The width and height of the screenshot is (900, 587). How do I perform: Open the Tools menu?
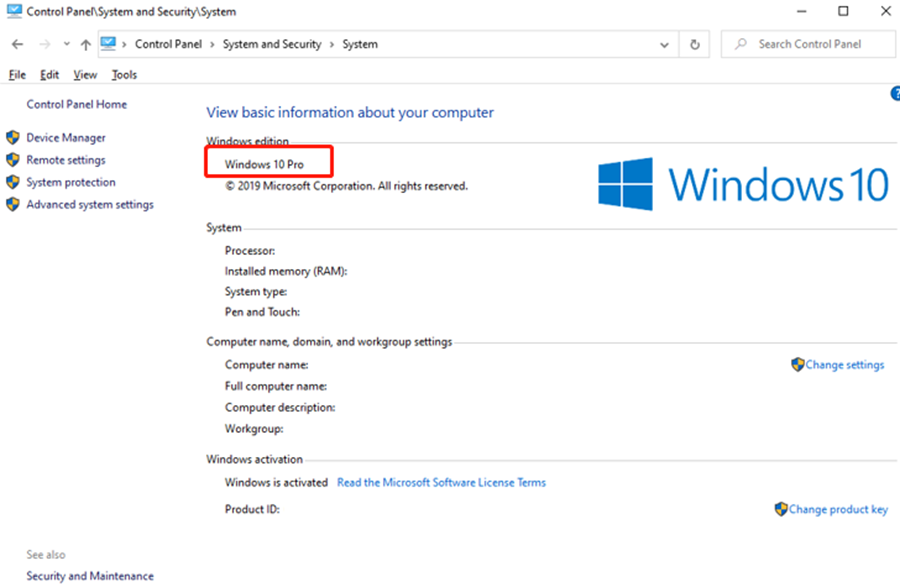(x=124, y=75)
